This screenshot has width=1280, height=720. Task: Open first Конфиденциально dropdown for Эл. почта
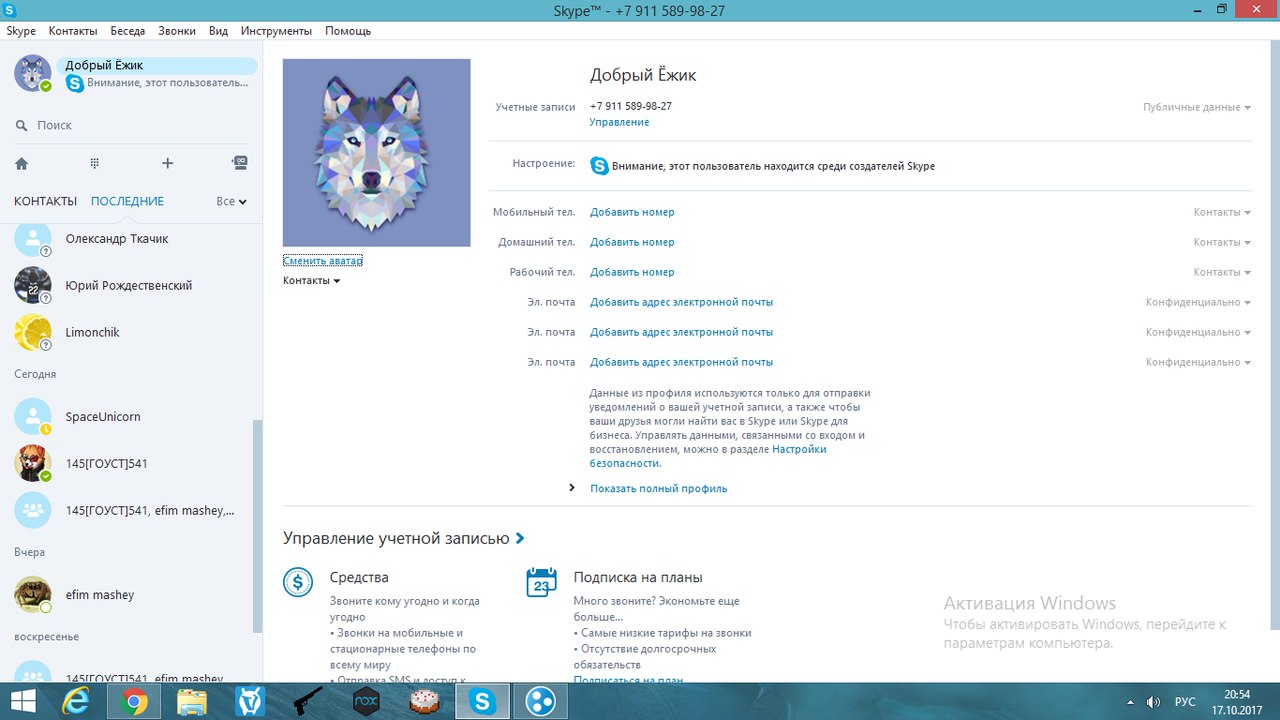(1198, 302)
